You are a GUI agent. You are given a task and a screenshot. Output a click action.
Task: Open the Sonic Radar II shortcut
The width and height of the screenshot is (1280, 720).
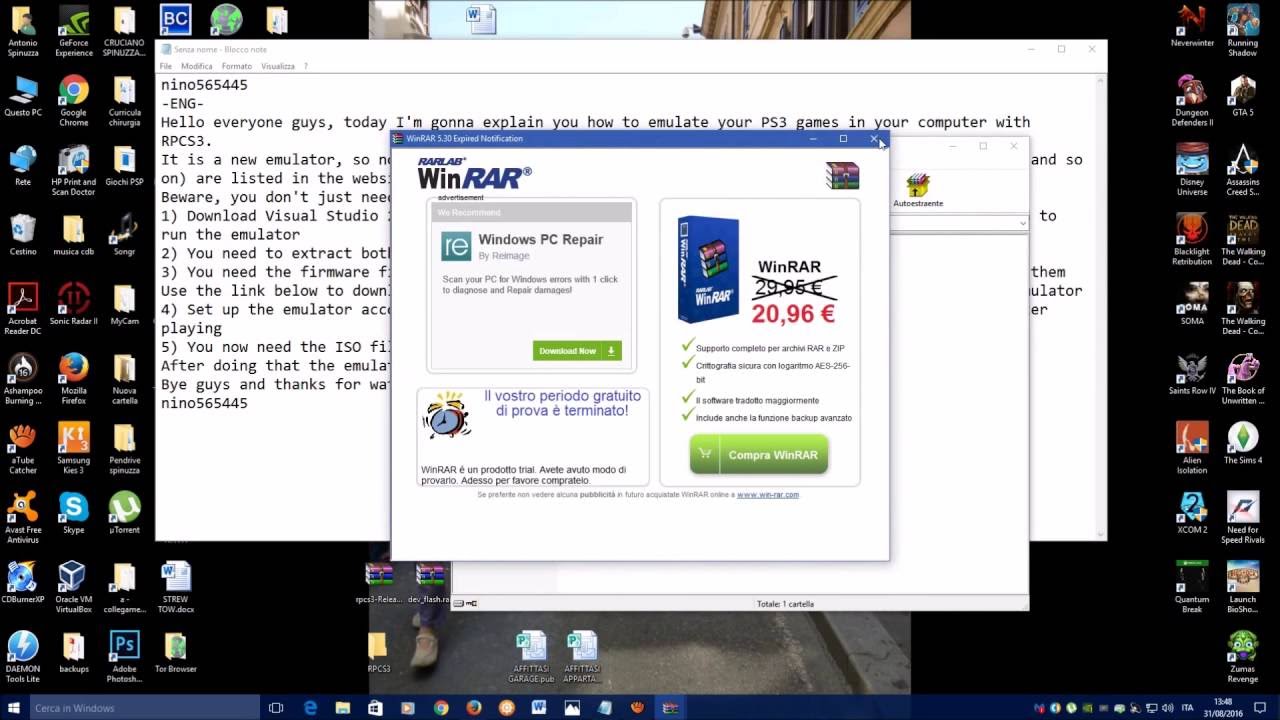pyautogui.click(x=73, y=304)
